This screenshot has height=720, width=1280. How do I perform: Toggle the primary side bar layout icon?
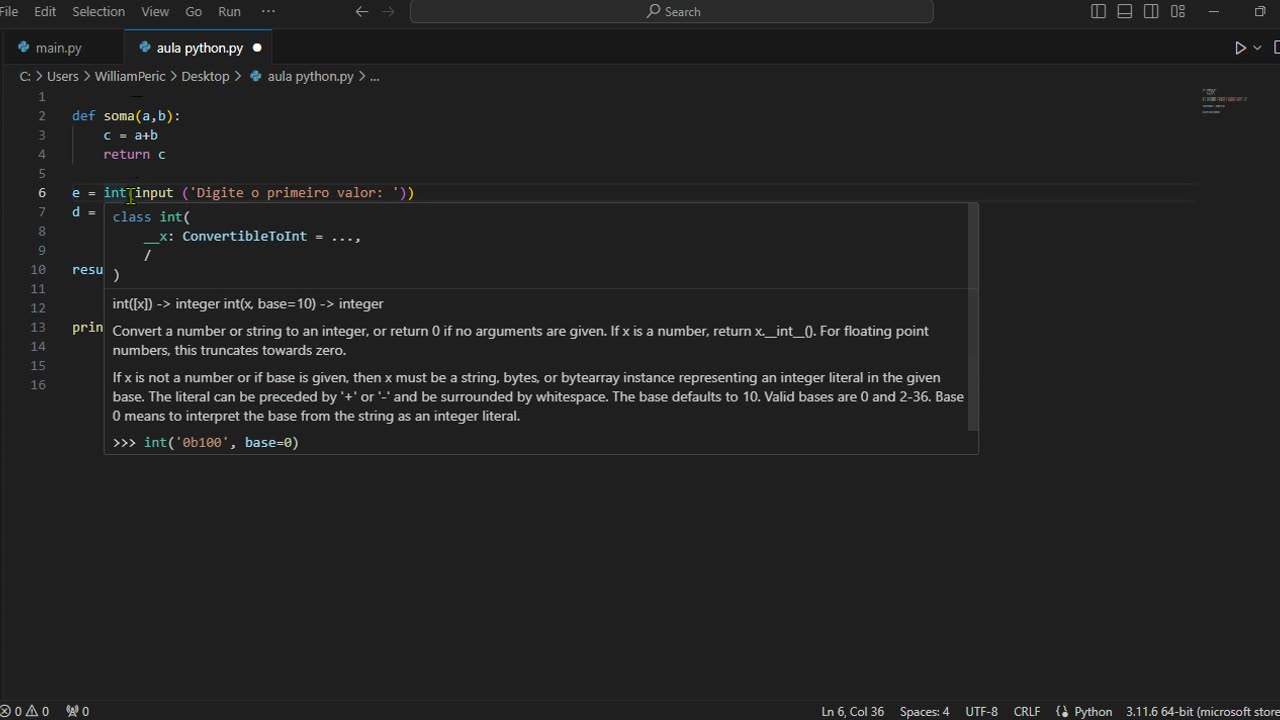click(x=1098, y=12)
